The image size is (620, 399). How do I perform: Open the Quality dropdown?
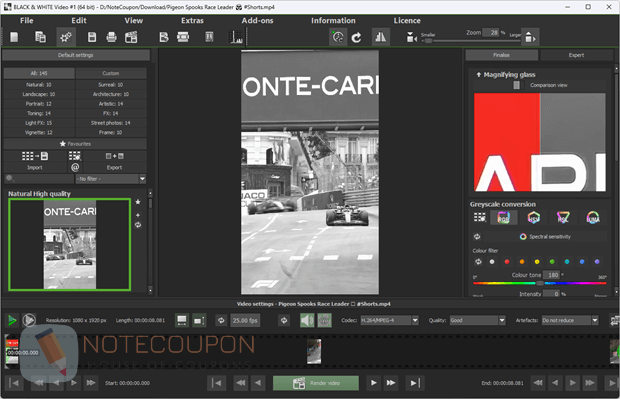[477, 320]
